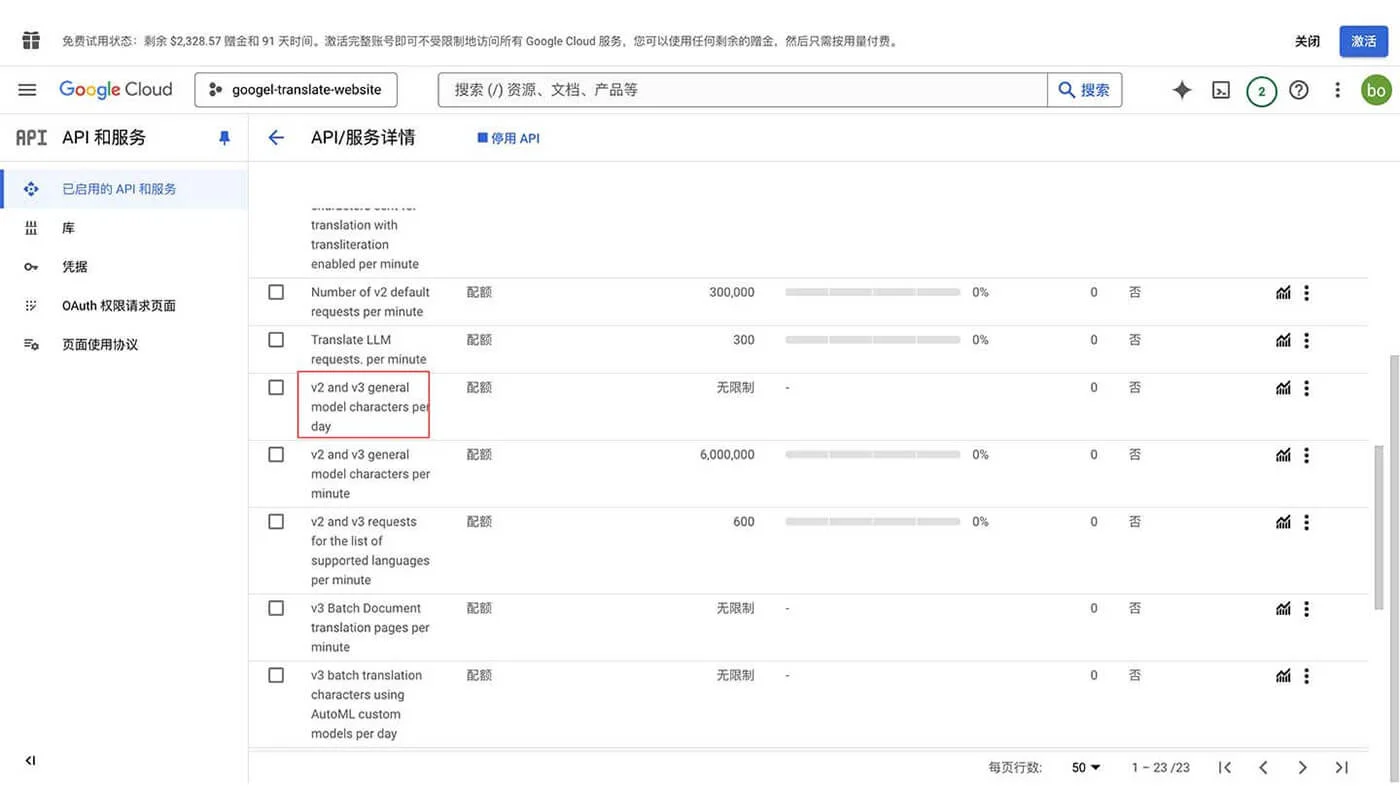Open the googel-translate-website project selector
Viewport: 1400px width, 800px height.
pyautogui.click(x=295, y=89)
